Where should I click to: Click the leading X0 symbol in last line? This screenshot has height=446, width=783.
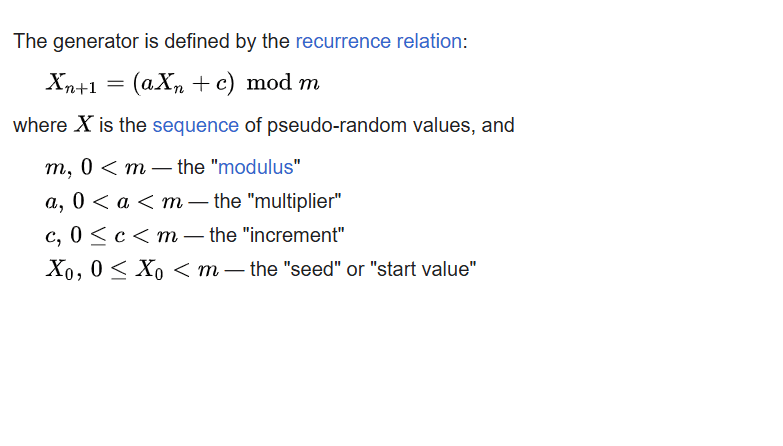tap(60, 270)
